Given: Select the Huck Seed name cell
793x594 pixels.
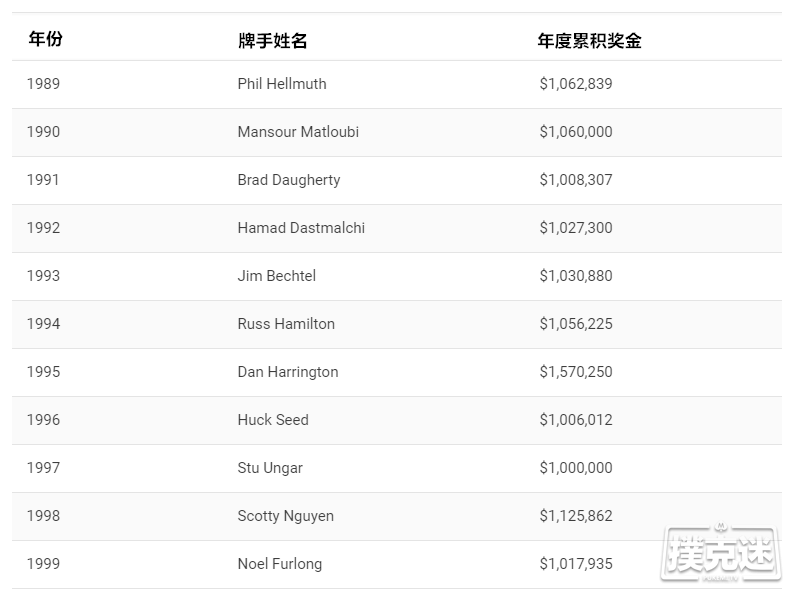Looking at the screenshot, I should coord(273,420).
